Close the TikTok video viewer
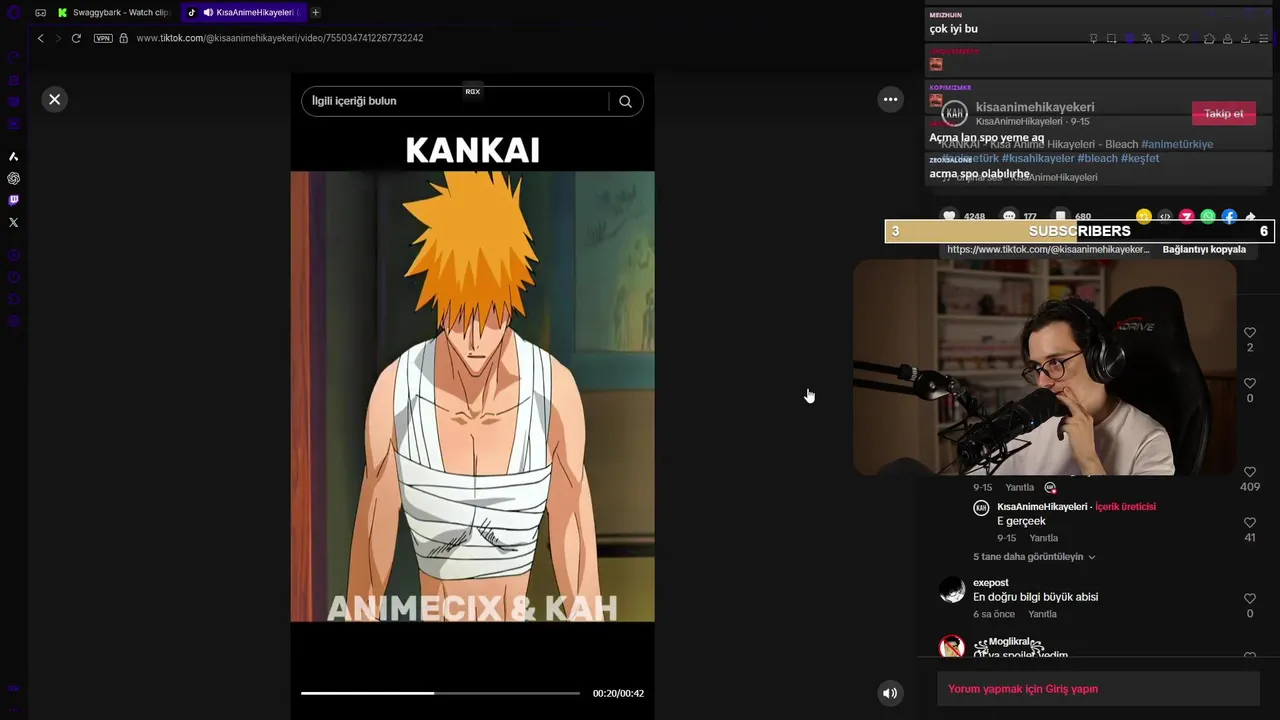Image resolution: width=1280 pixels, height=720 pixels. (55, 99)
